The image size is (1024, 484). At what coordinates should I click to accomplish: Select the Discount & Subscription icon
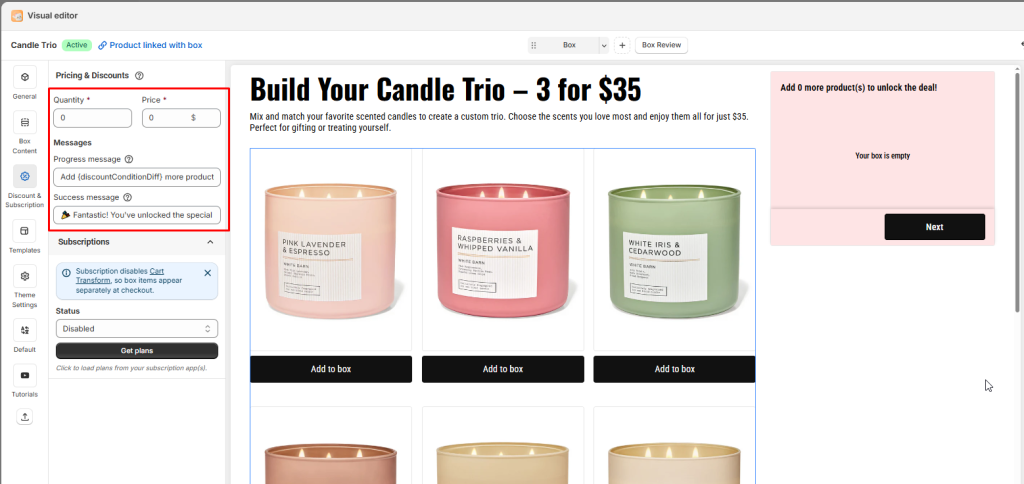[25, 176]
